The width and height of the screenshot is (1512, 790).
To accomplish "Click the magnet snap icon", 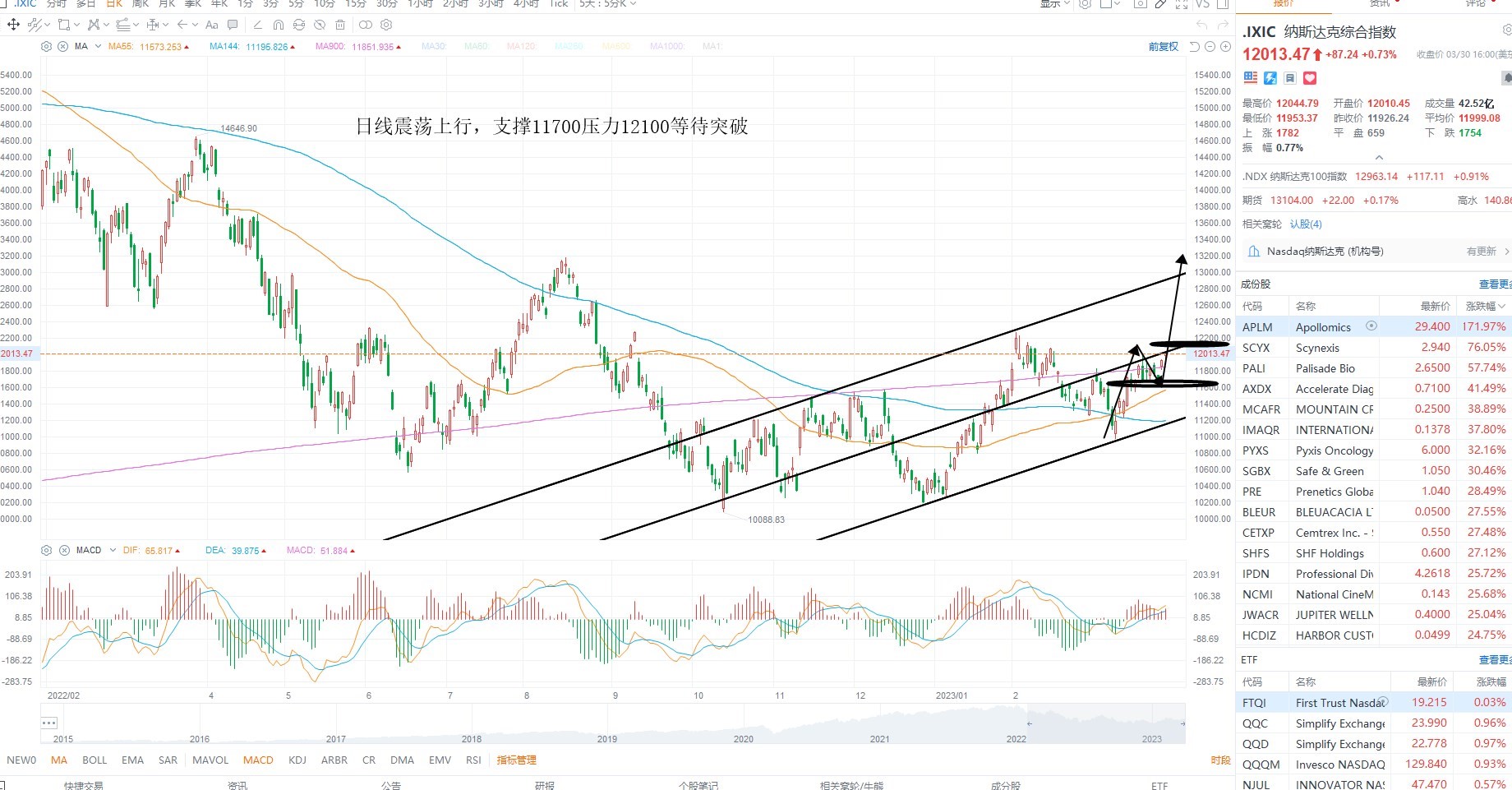I will click(x=279, y=25).
